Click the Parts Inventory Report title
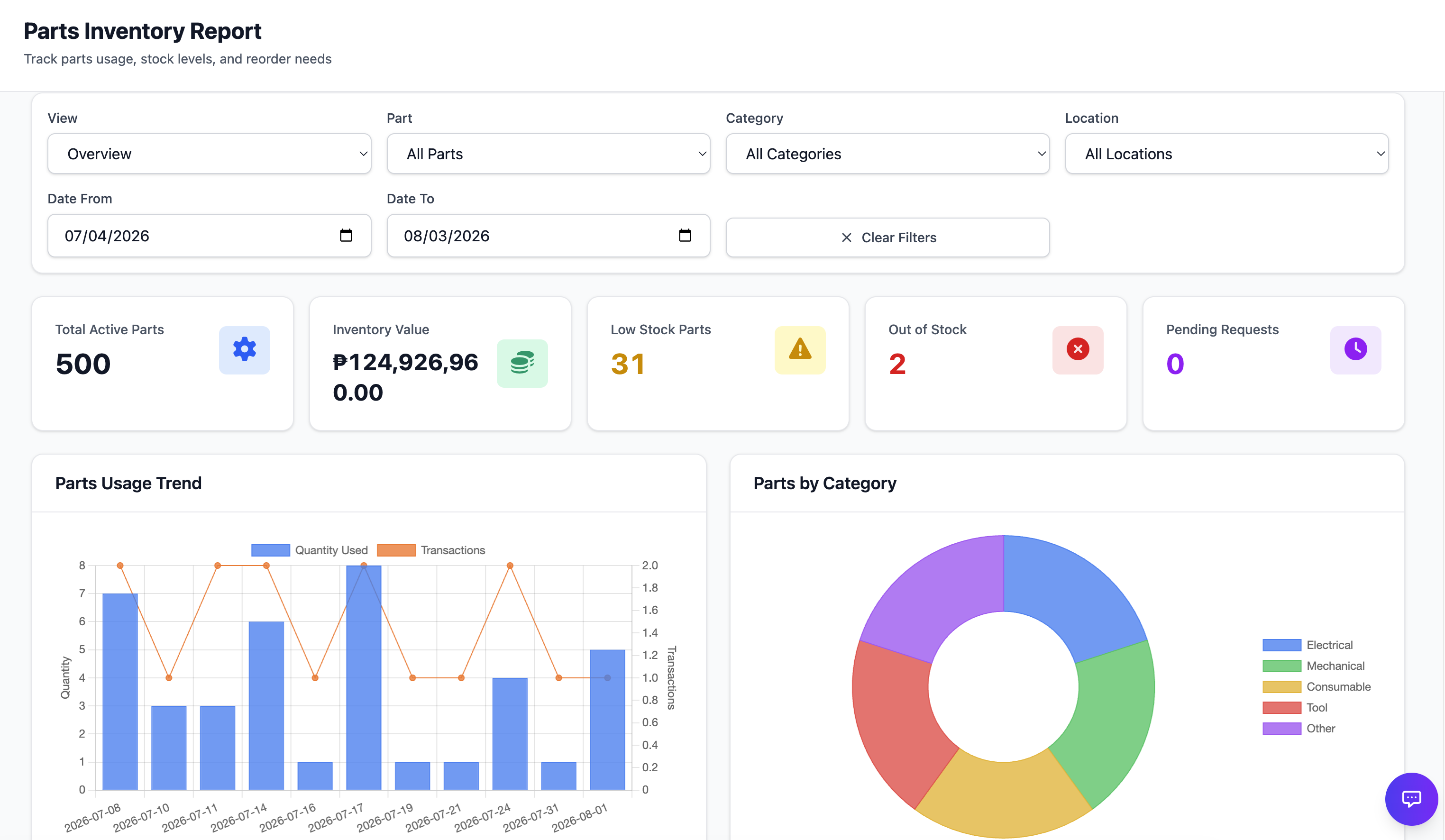Image resolution: width=1445 pixels, height=840 pixels. tap(142, 31)
